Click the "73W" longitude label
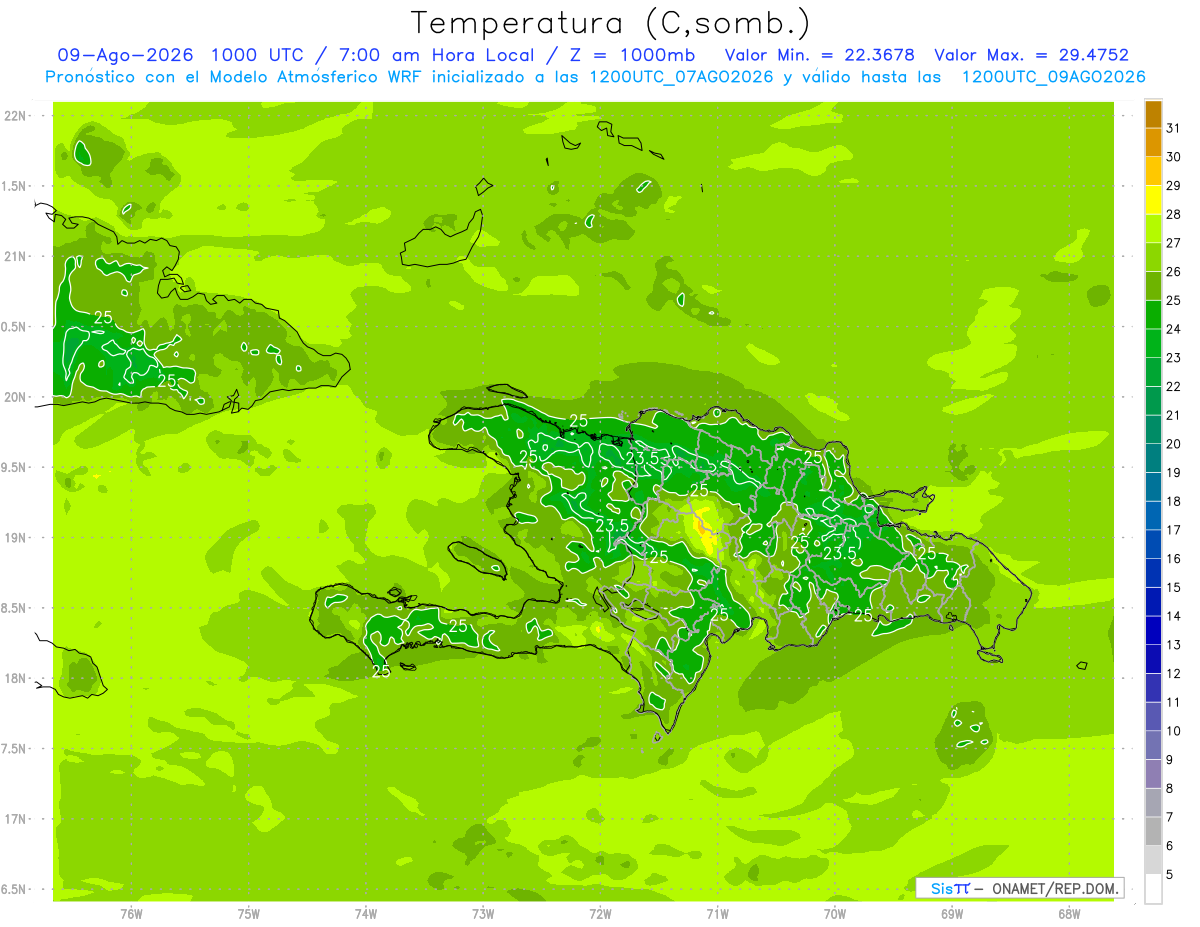The image size is (1200, 927). [x=483, y=914]
